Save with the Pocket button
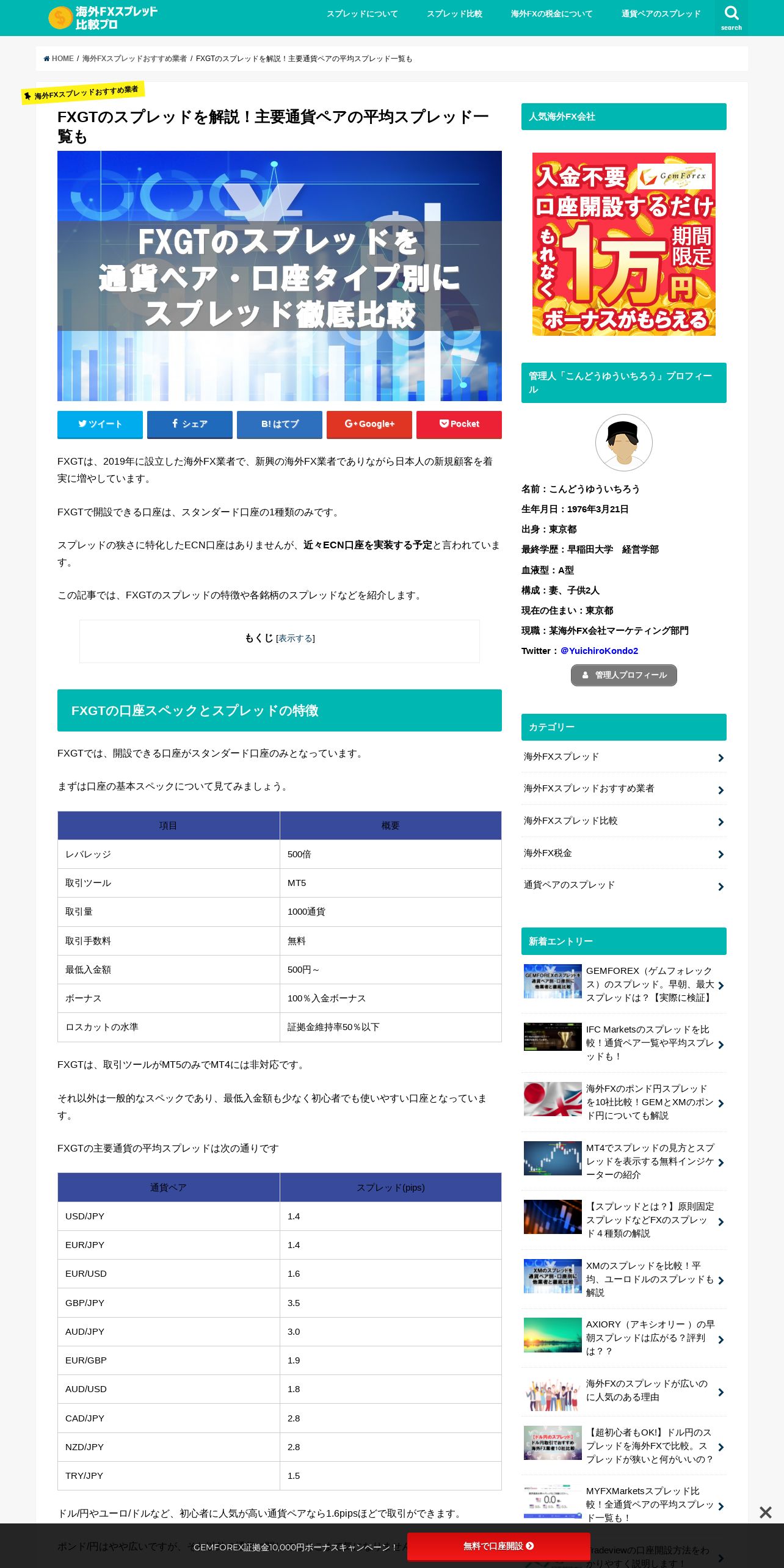784x1568 pixels. [459, 424]
